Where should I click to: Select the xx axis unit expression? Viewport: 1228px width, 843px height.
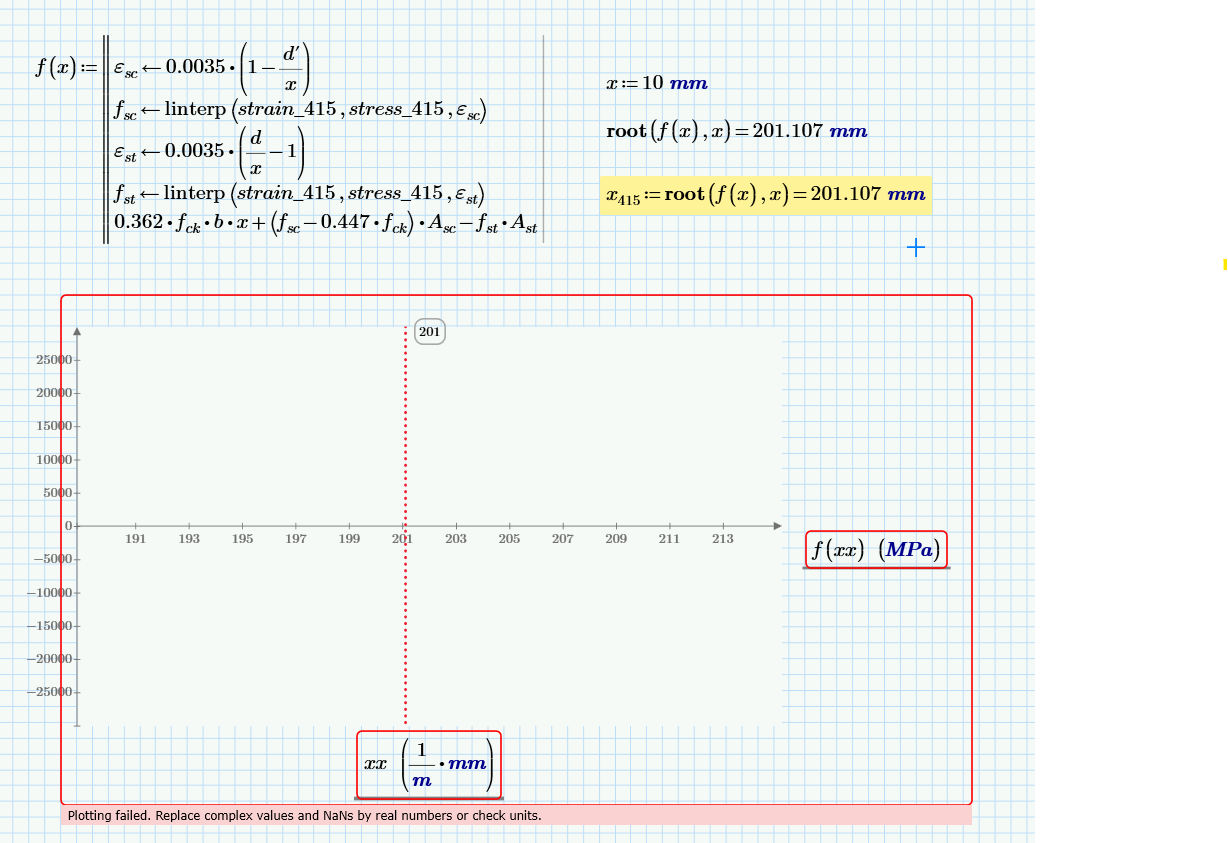click(x=428, y=763)
